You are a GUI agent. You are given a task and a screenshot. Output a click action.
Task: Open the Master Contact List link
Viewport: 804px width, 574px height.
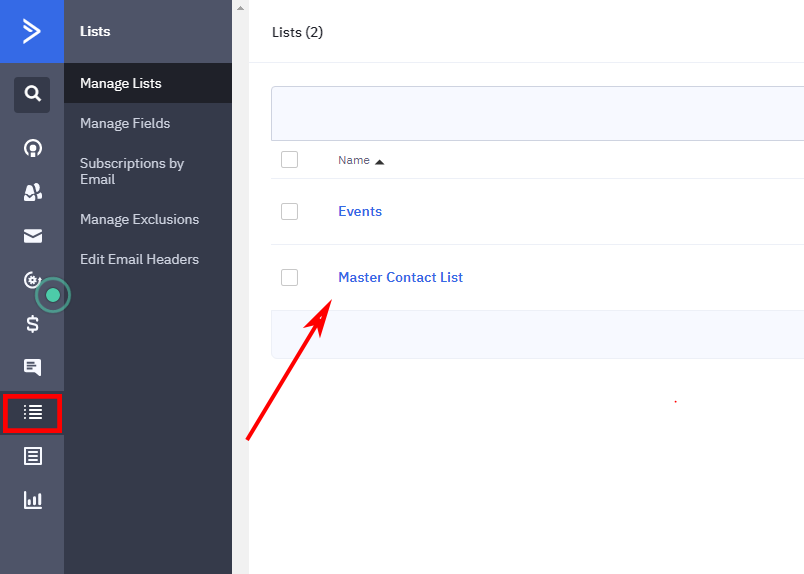pos(400,277)
